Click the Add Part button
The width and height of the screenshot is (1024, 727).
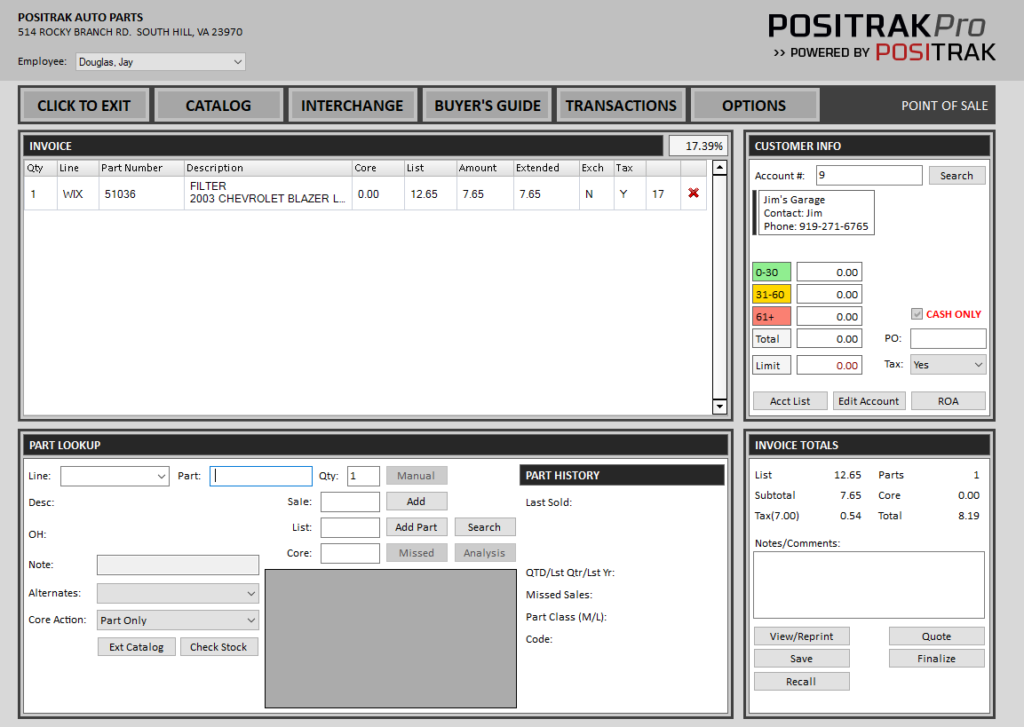(417, 527)
